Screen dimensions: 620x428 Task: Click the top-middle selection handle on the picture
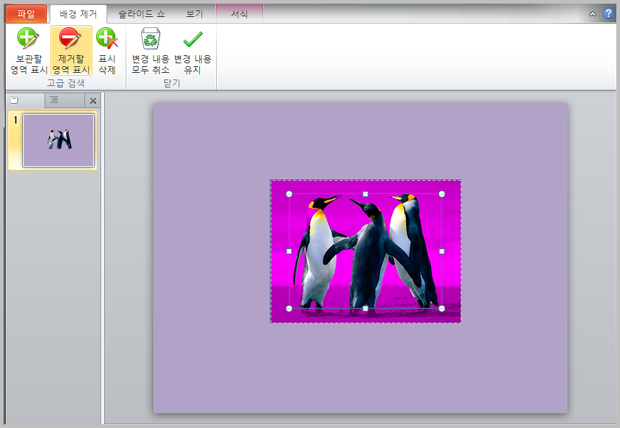(365, 194)
